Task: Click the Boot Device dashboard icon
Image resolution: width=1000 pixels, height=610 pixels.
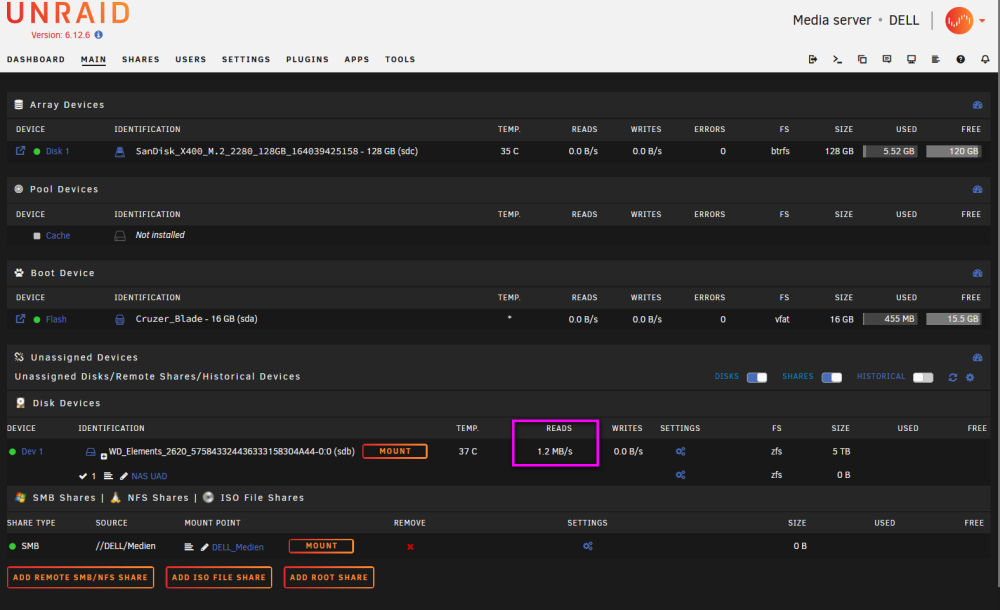Action: 978,273
